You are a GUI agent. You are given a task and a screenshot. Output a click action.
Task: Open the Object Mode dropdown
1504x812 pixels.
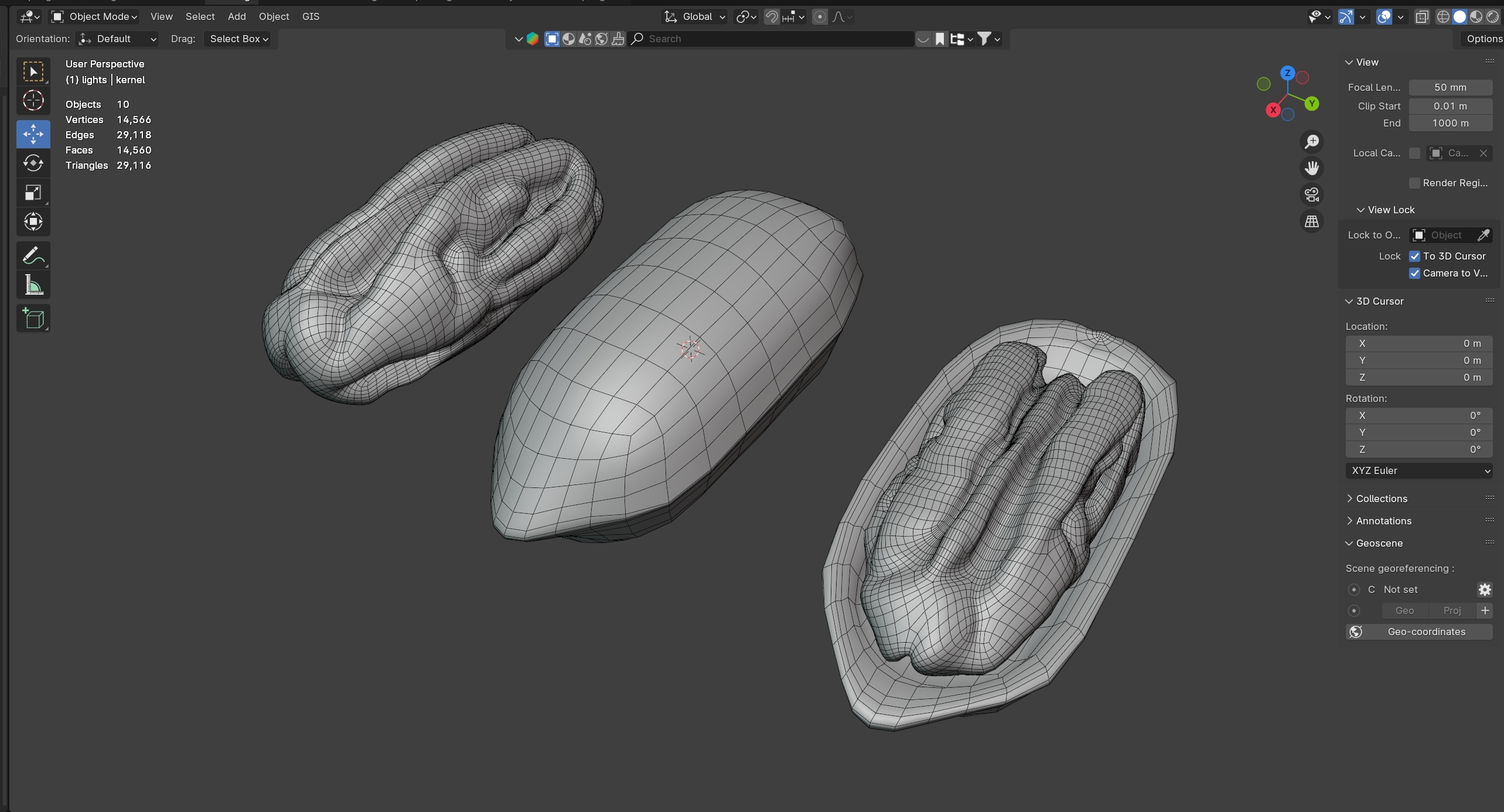click(95, 16)
